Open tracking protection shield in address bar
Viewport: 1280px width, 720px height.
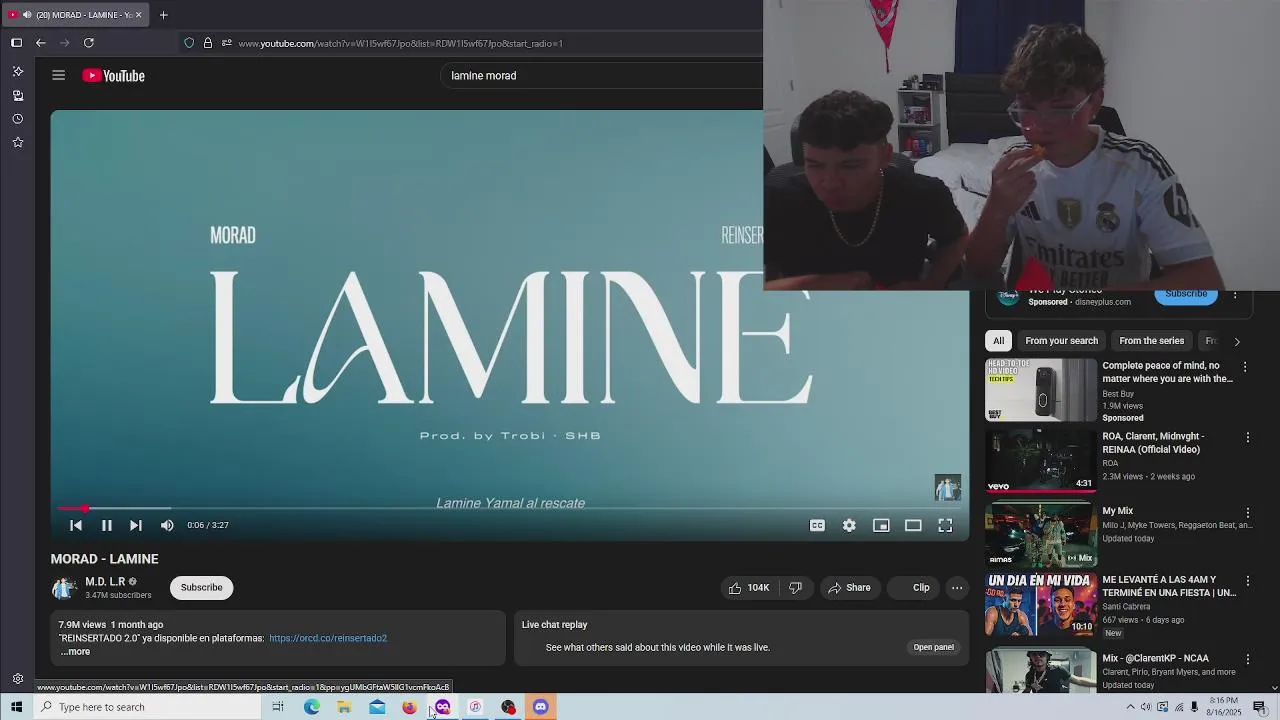coord(189,43)
